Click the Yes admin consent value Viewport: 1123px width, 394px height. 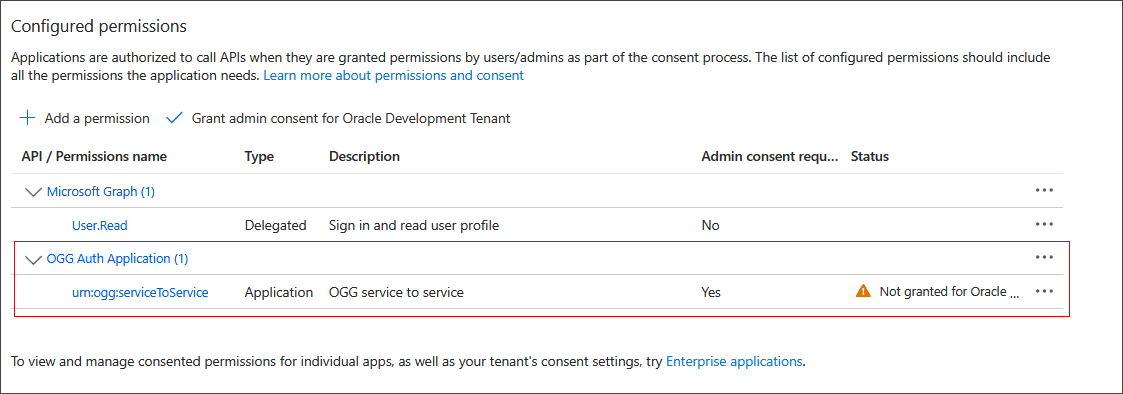711,292
